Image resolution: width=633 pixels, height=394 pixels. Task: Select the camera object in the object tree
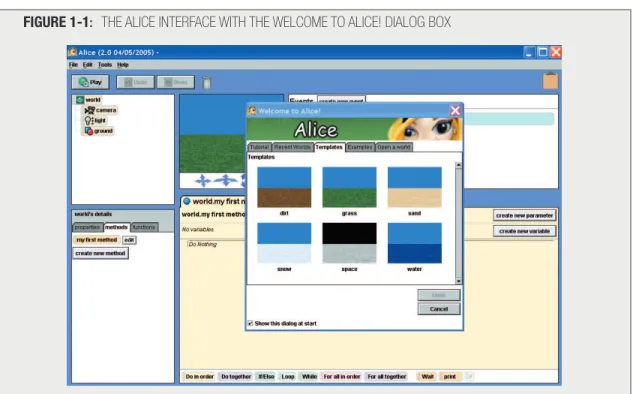[x=101, y=110]
